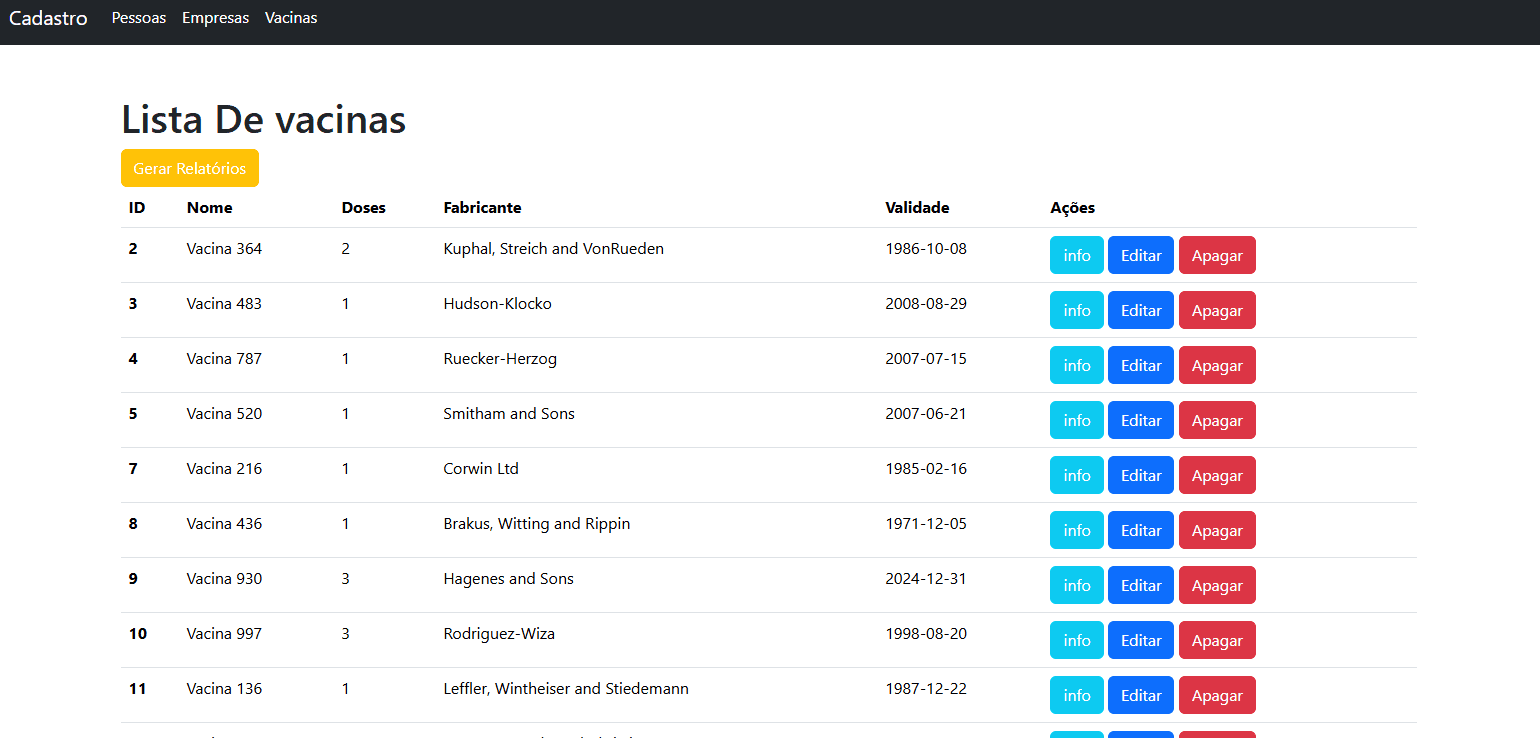View info for Vacina 364

pyautogui.click(x=1077, y=255)
